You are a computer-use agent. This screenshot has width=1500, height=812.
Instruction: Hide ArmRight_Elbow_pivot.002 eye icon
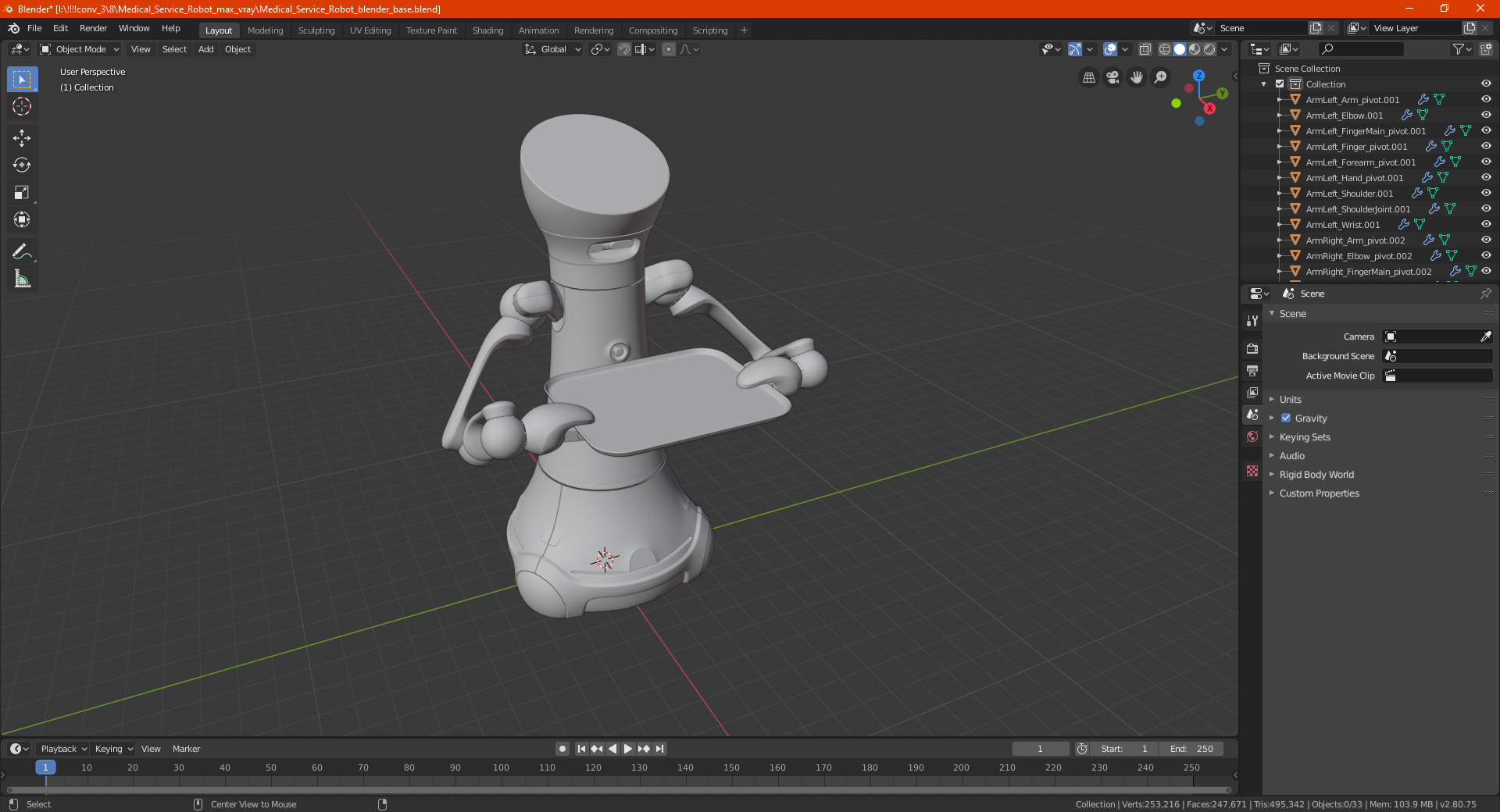pyautogui.click(x=1486, y=256)
